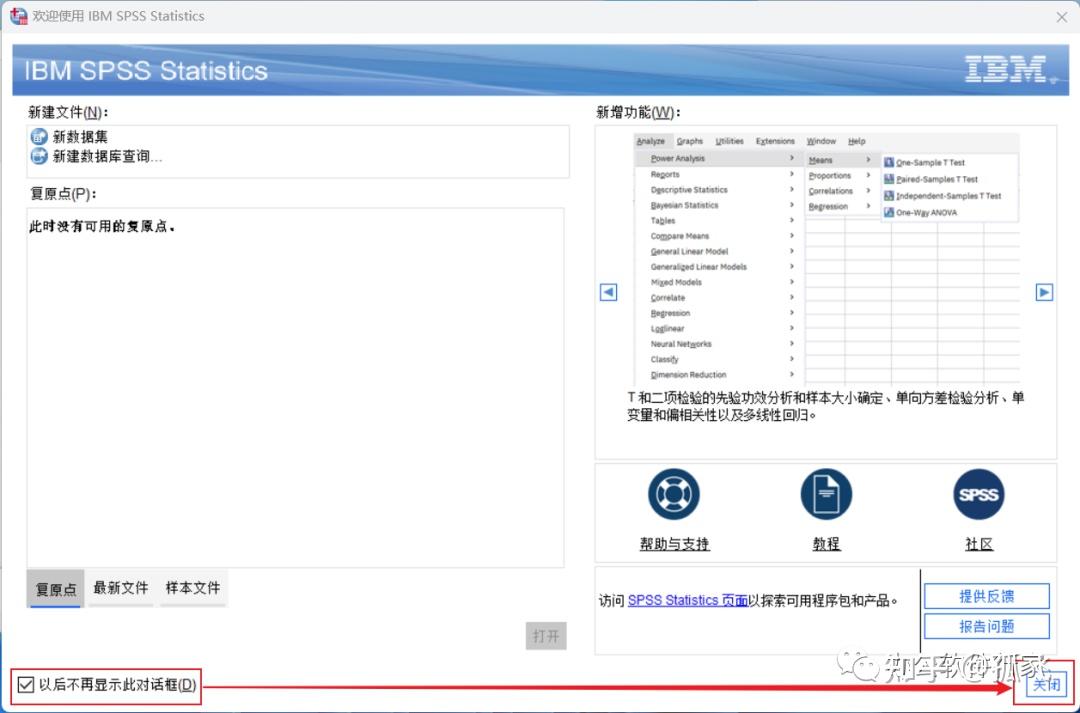Show previous new-feature slide
1080x713 pixels.
click(608, 292)
